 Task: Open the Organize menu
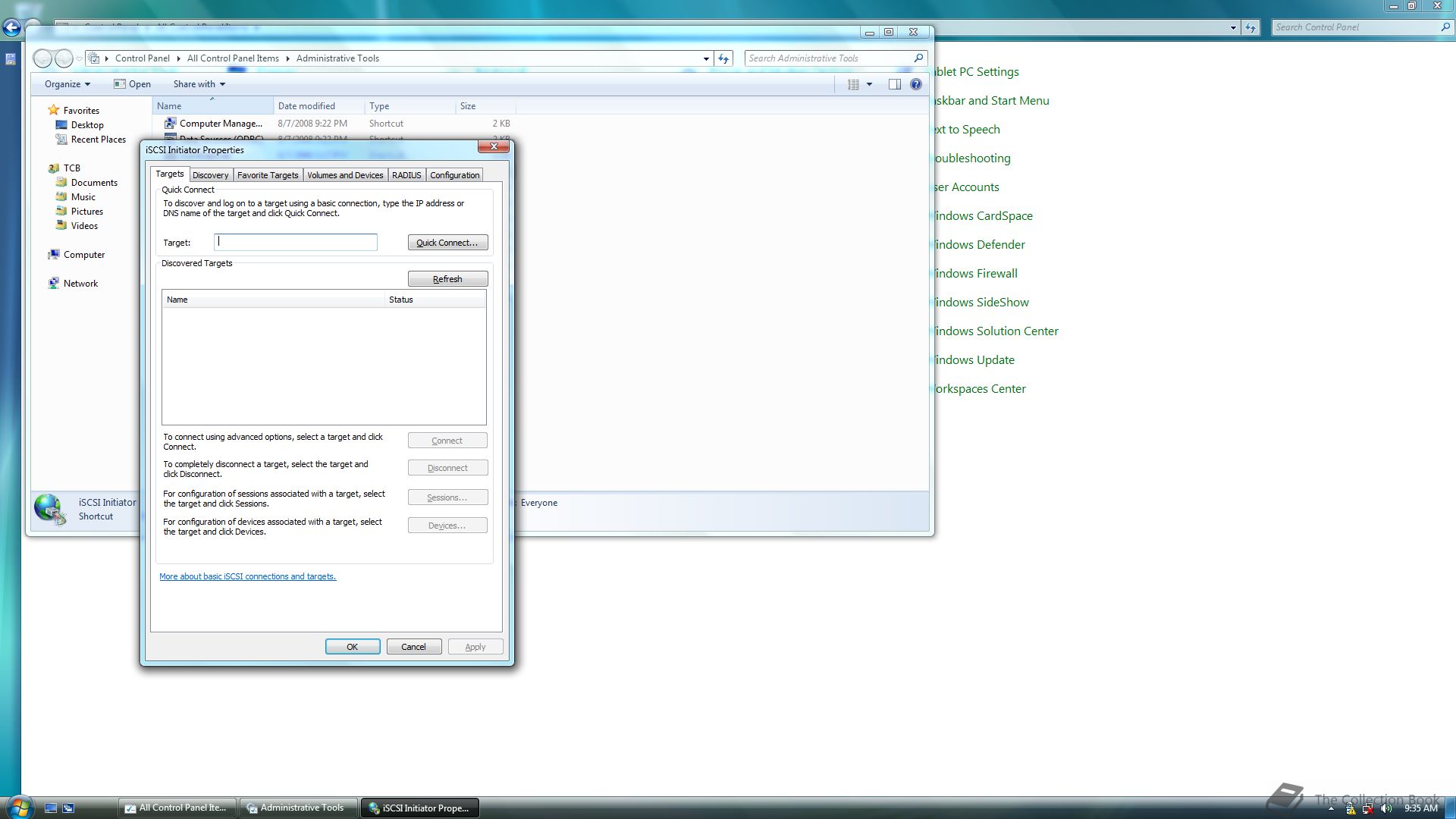(x=67, y=84)
